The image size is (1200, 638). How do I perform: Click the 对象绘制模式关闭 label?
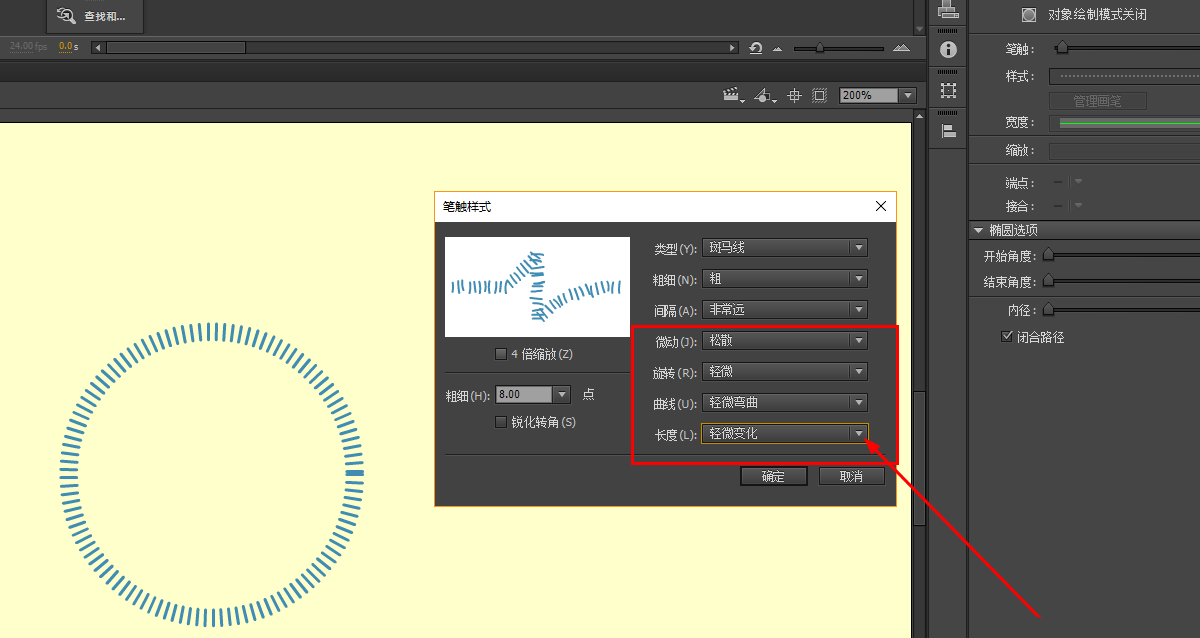point(1097,14)
